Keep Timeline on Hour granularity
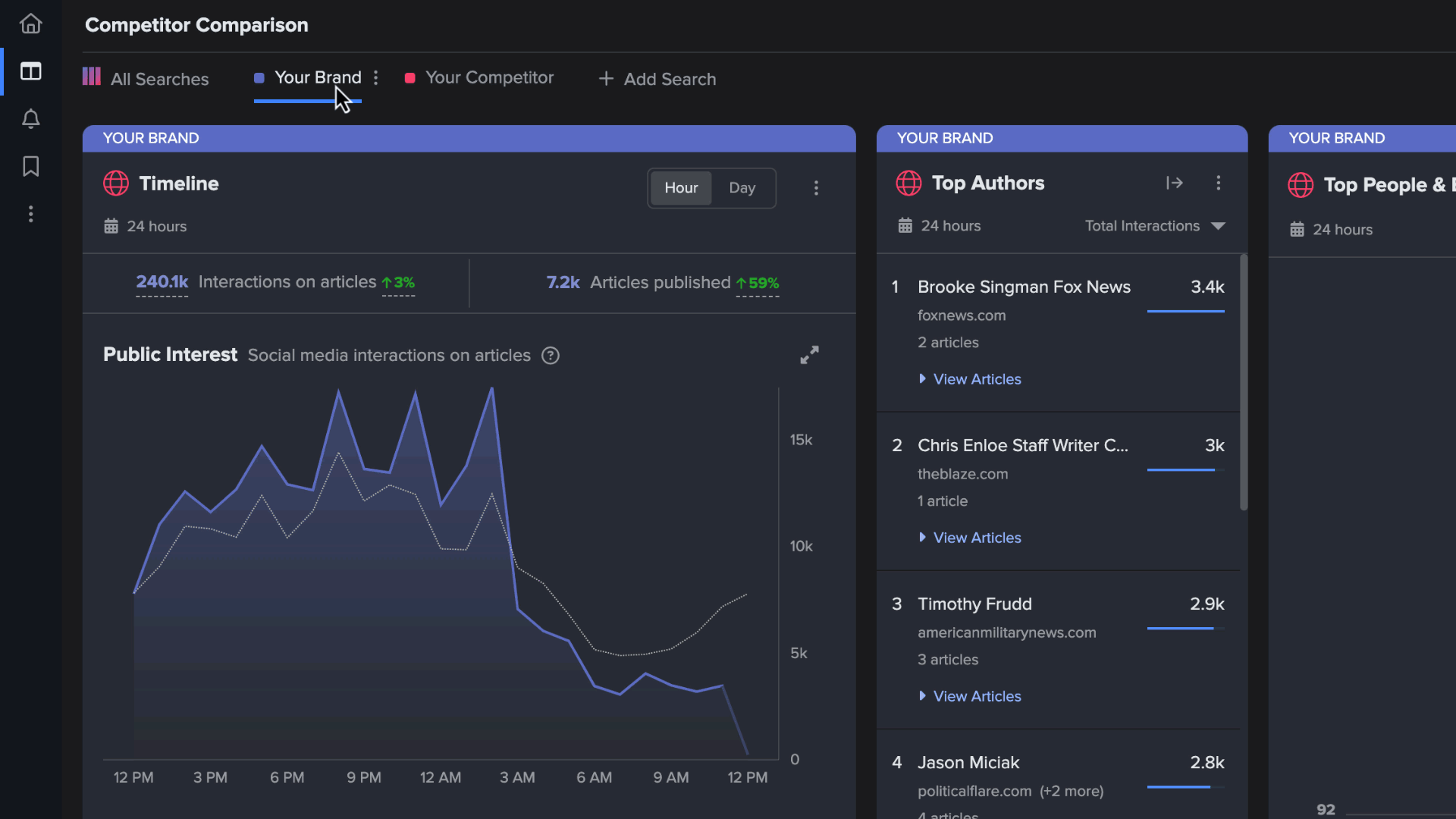The width and height of the screenshot is (1456, 819). pyautogui.click(x=681, y=187)
